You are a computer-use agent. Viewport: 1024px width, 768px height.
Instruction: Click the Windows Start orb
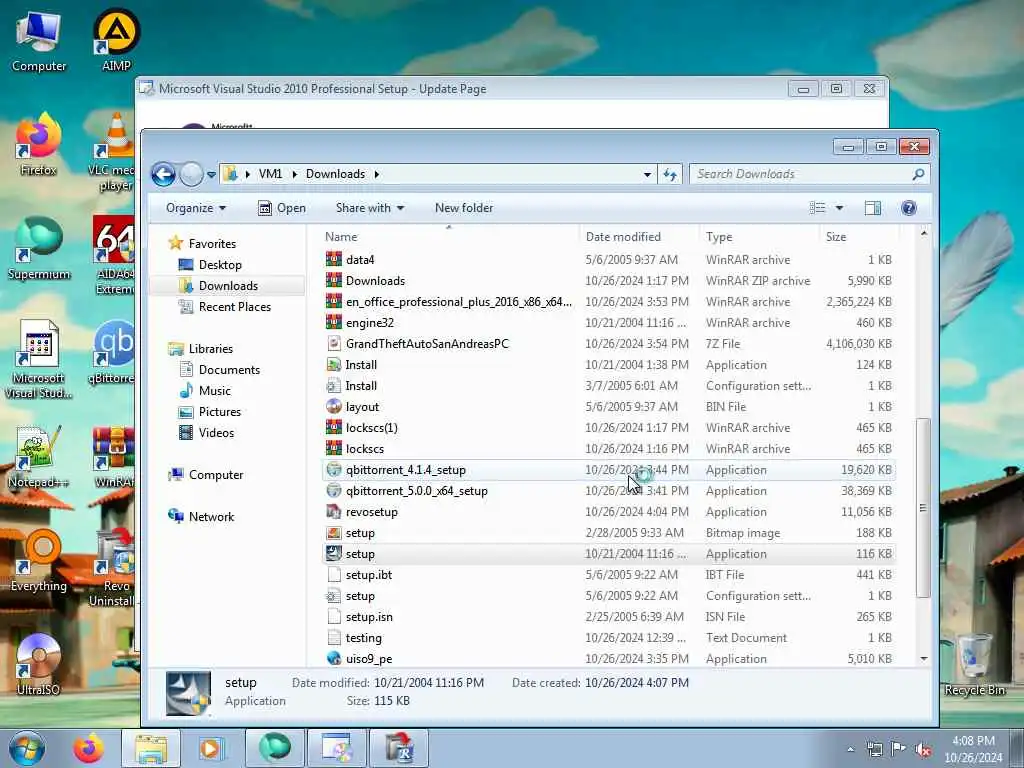tap(27, 748)
